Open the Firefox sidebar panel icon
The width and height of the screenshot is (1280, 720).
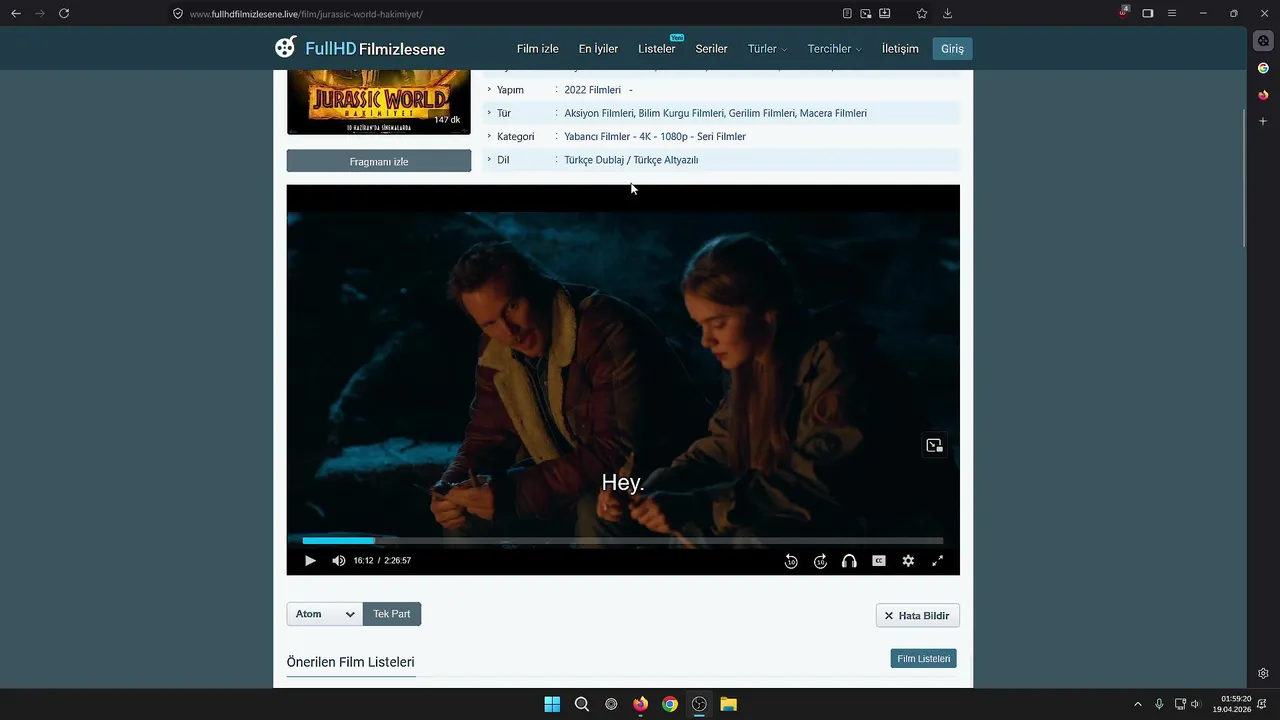1263,95
